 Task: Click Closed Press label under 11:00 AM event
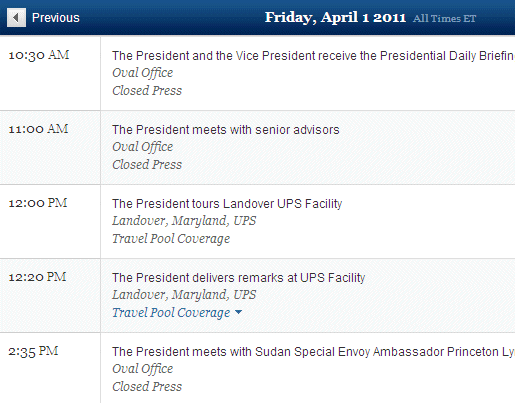tap(147, 164)
